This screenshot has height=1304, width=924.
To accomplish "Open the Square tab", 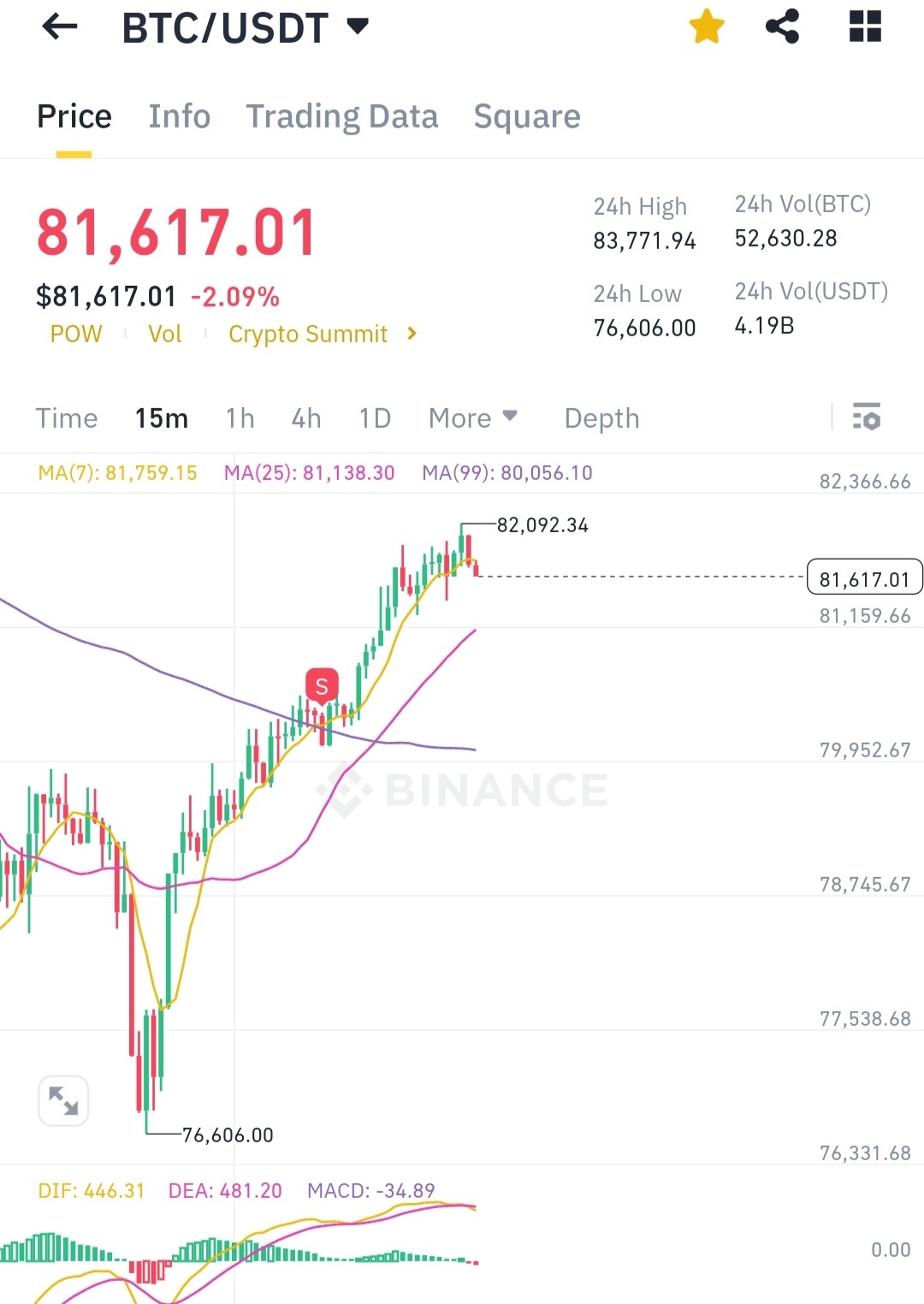I will [x=527, y=116].
